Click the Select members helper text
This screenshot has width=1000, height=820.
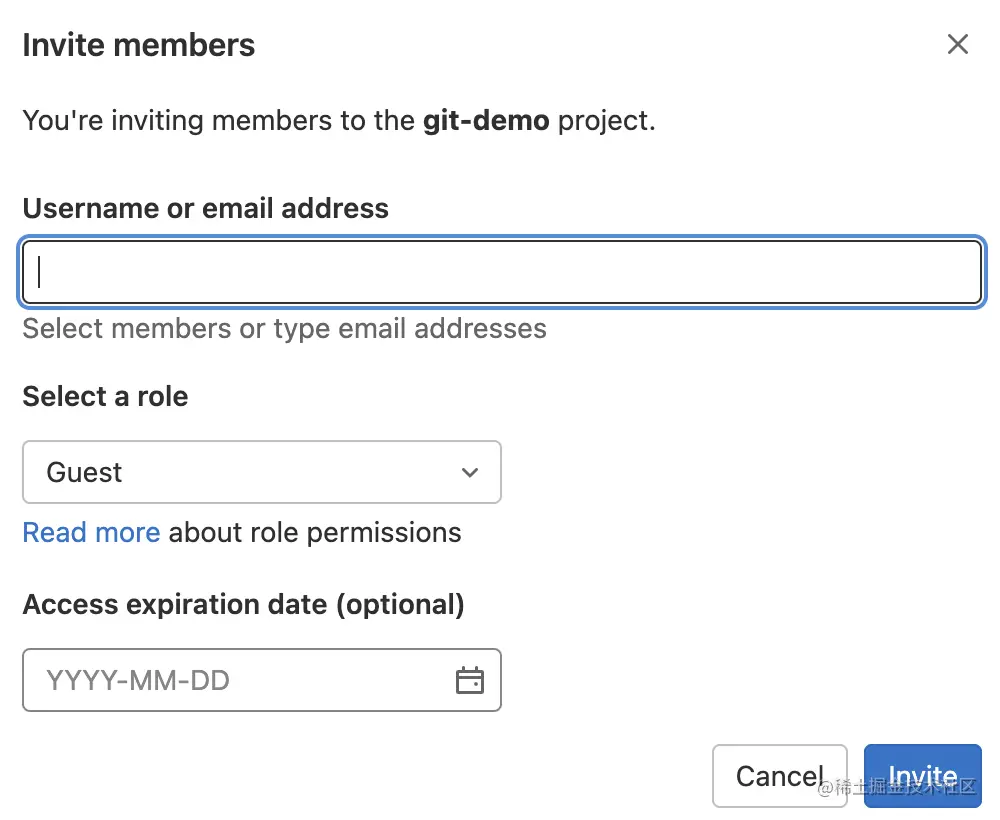(x=284, y=328)
